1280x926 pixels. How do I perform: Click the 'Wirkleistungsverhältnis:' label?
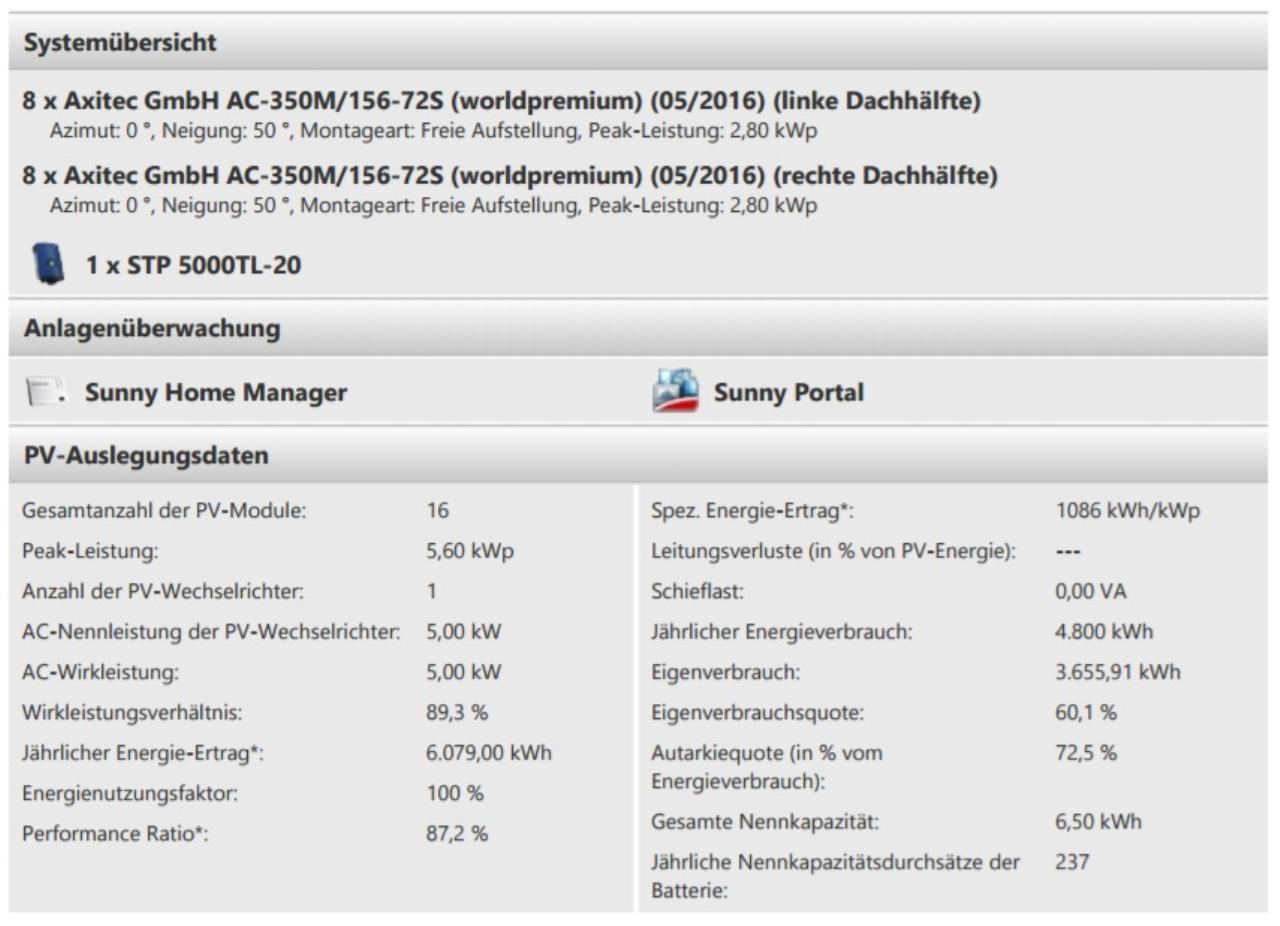click(132, 713)
